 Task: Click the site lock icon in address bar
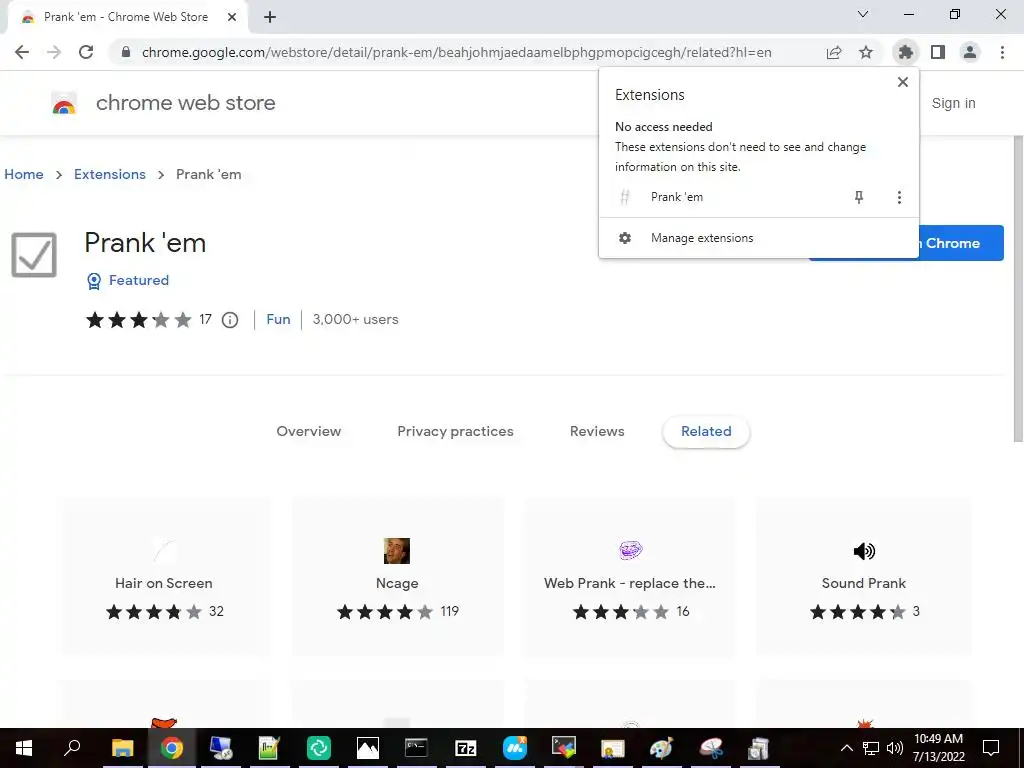126,52
